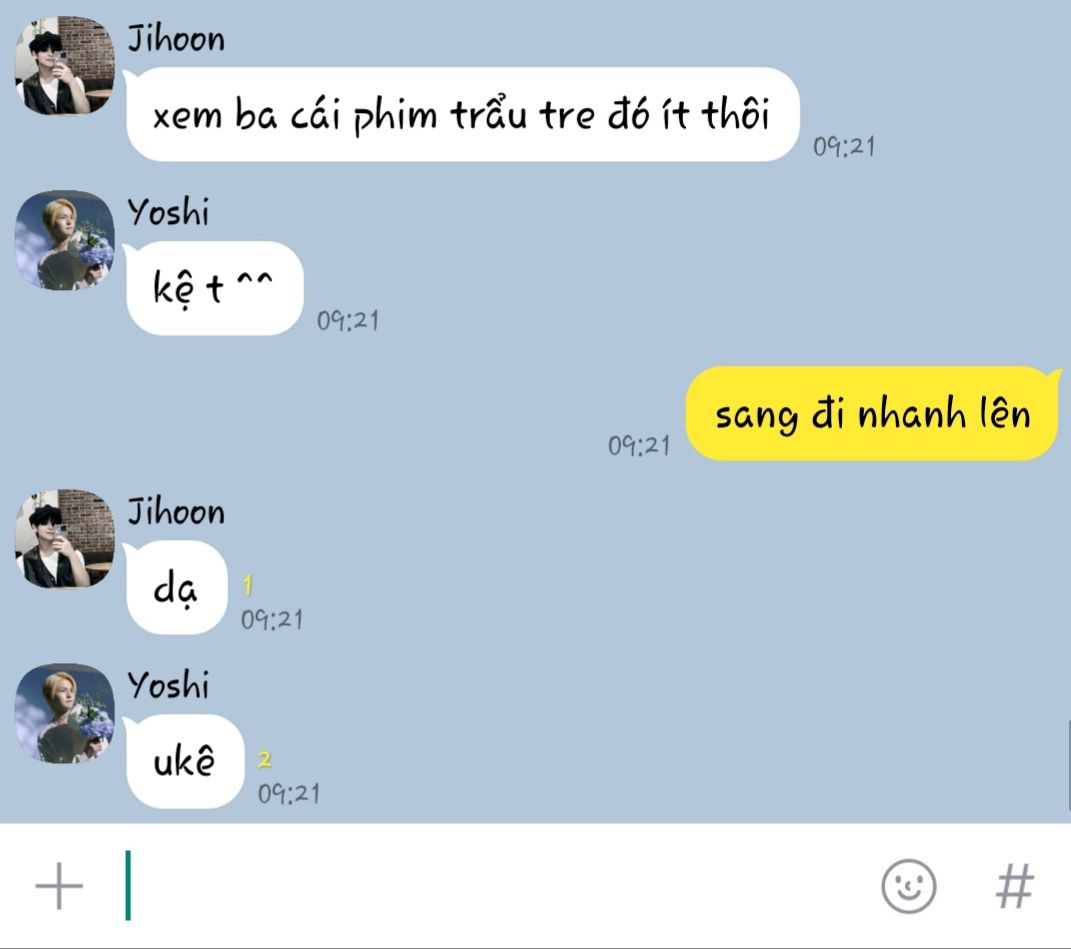Tap the Jihoon name above the first message

click(176, 39)
